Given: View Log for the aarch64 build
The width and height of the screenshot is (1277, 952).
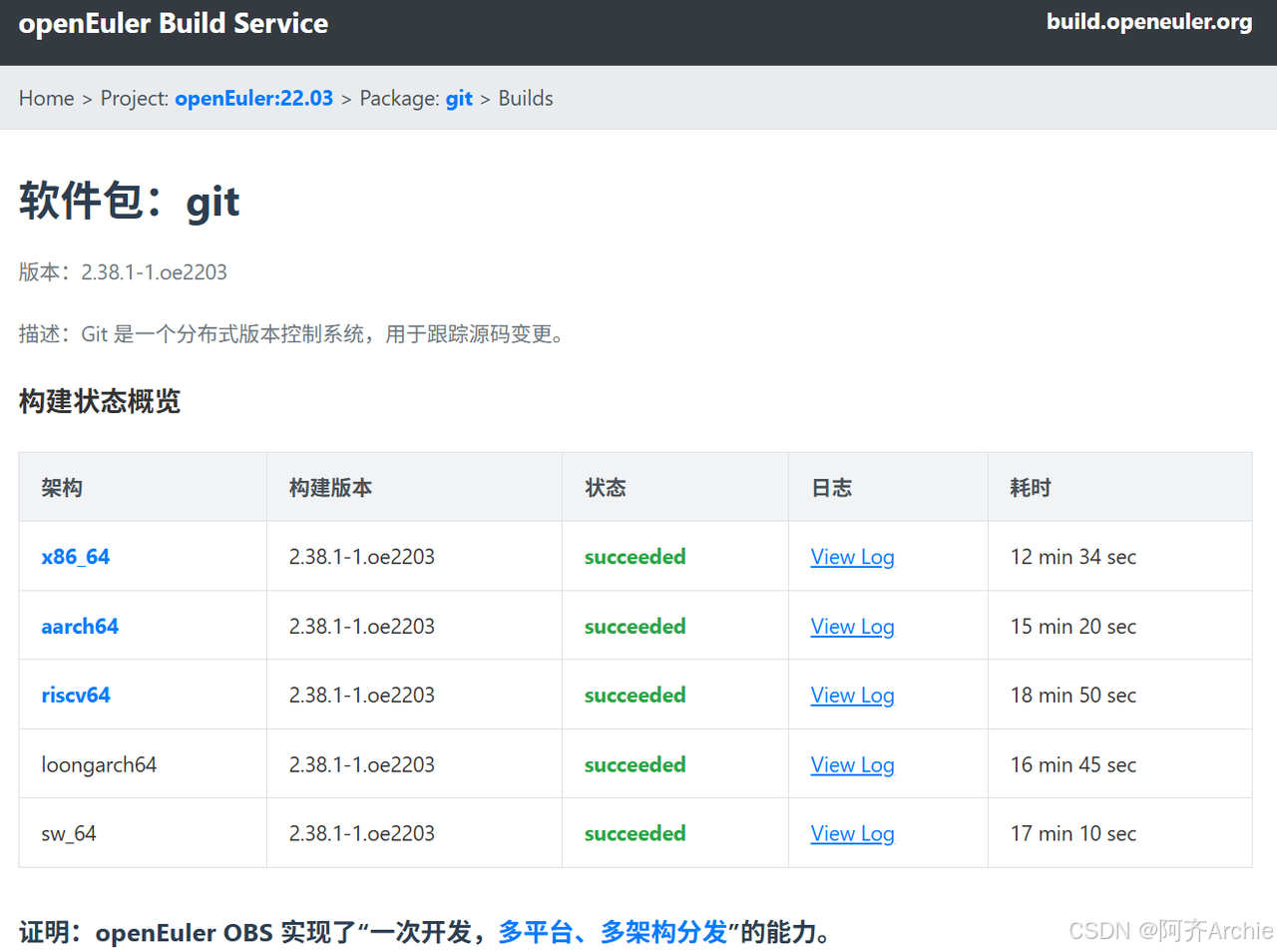Looking at the screenshot, I should pyautogui.click(x=853, y=627).
